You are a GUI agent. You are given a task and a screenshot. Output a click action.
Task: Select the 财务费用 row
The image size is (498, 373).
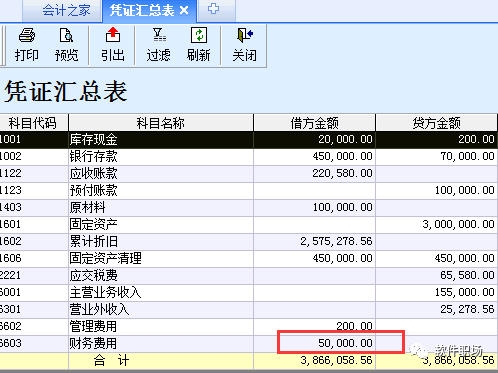[248, 343]
